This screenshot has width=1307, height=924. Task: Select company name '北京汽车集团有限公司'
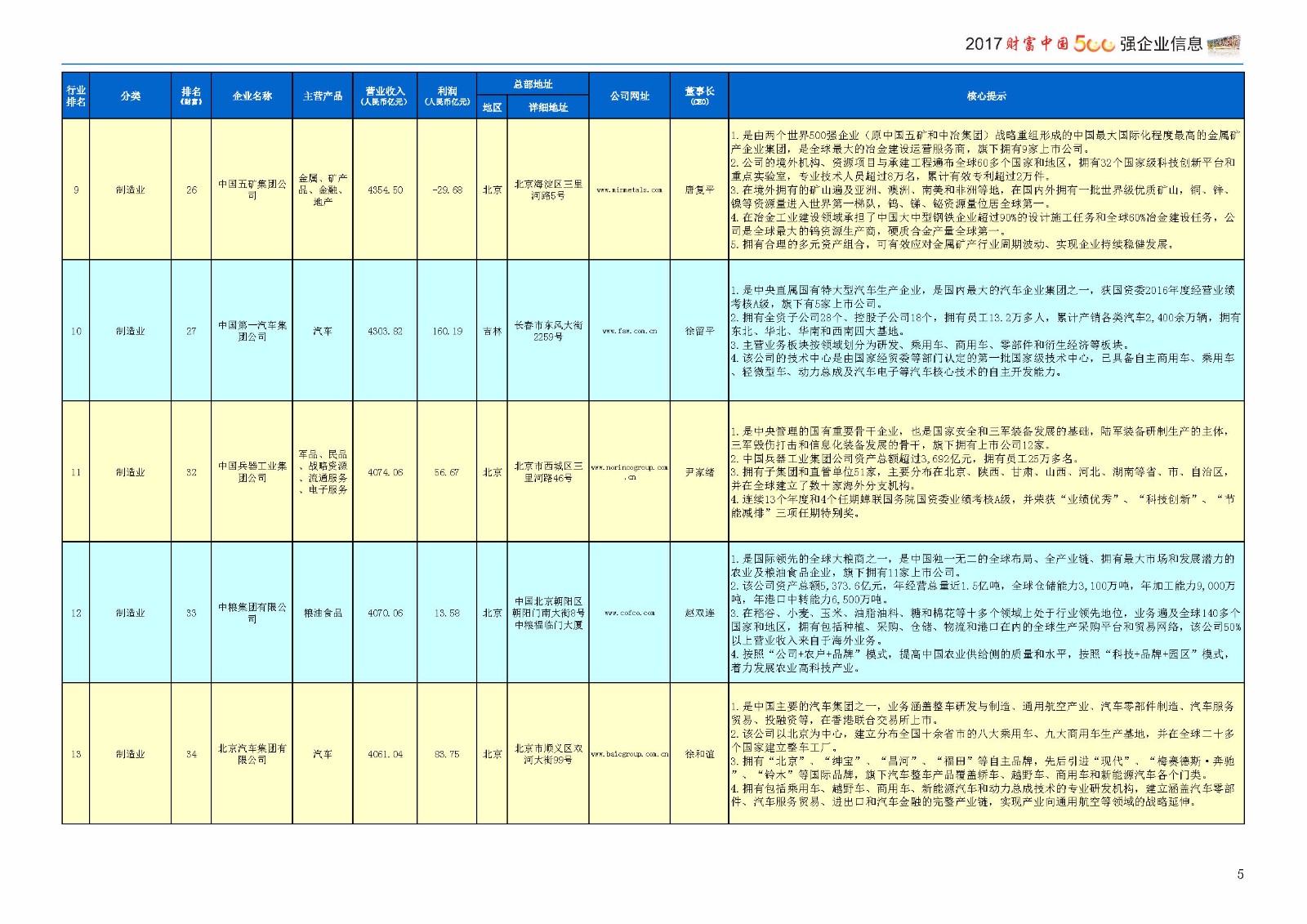click(252, 754)
